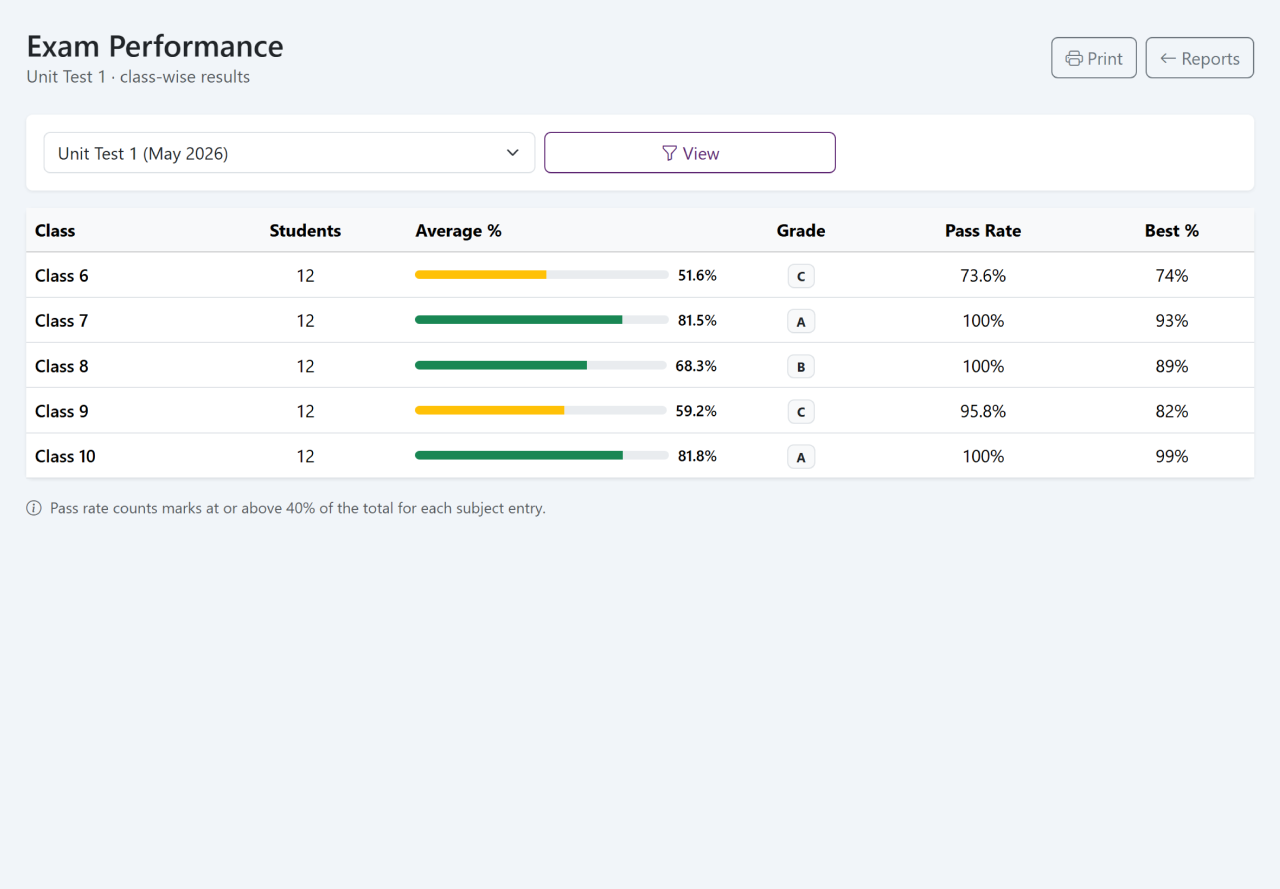Click the A grade badge for Class 10

[801, 456]
